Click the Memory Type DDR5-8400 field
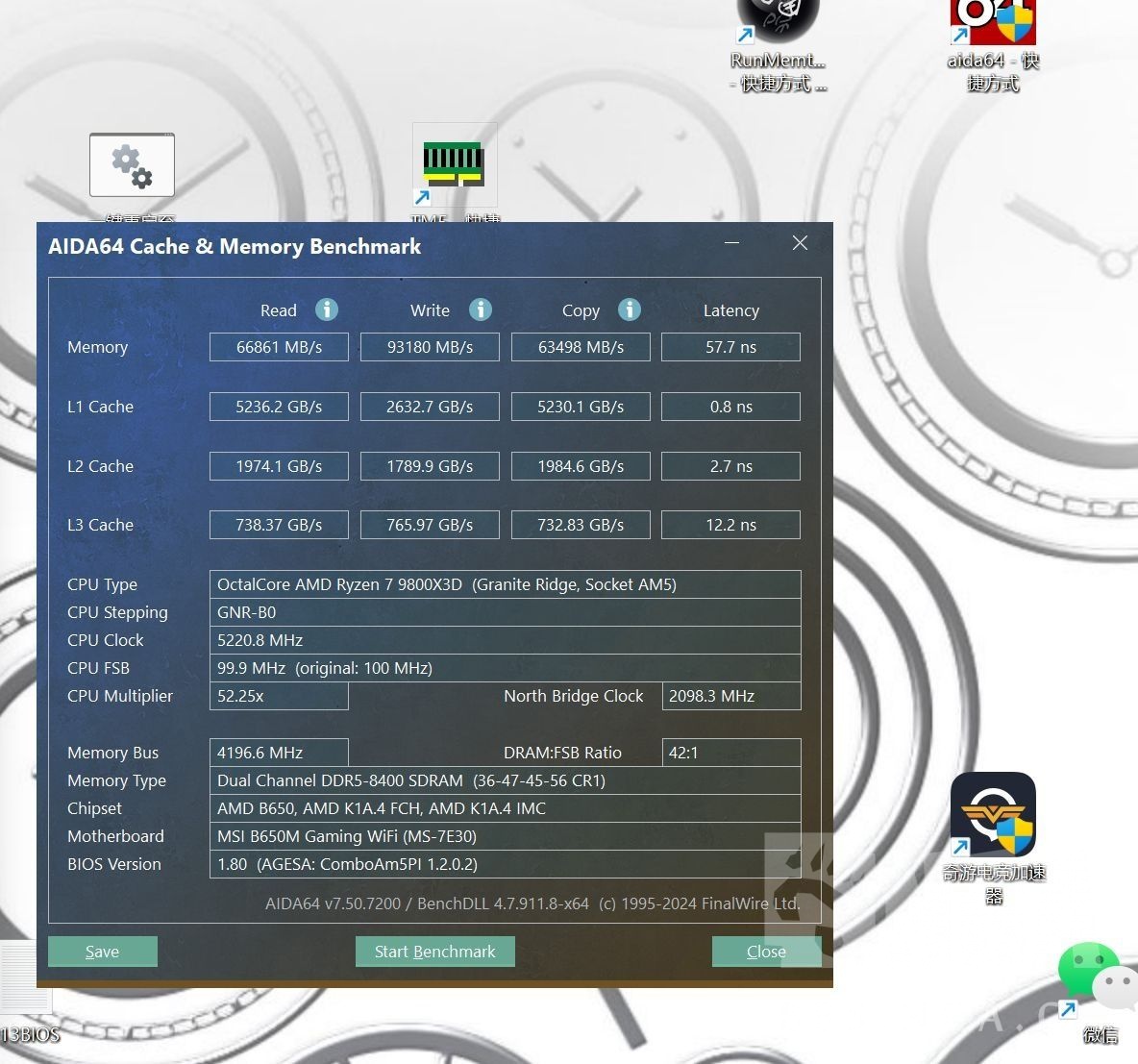This screenshot has width=1138, height=1064. (505, 780)
